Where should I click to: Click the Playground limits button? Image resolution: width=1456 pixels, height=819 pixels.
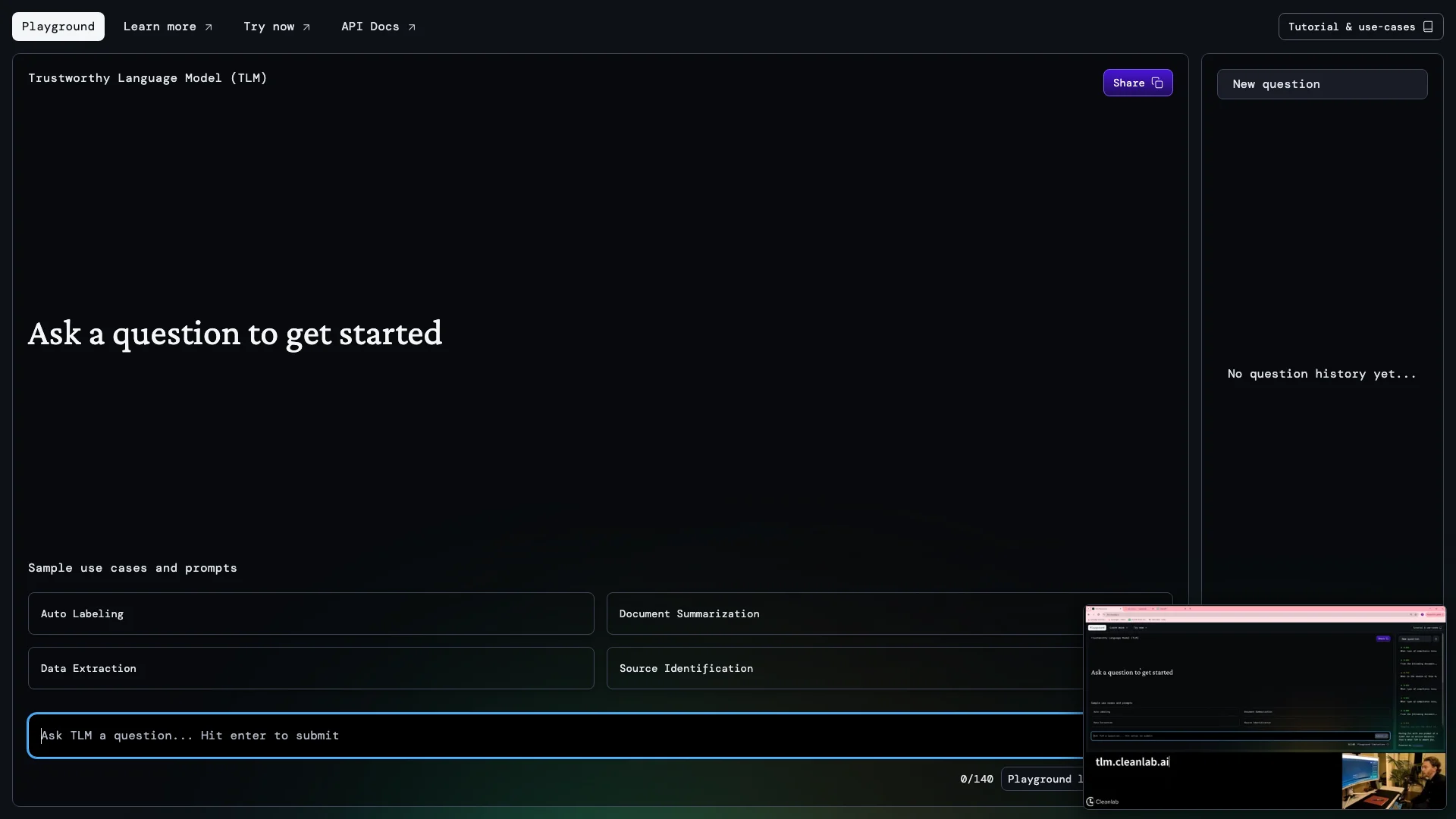[1043, 779]
